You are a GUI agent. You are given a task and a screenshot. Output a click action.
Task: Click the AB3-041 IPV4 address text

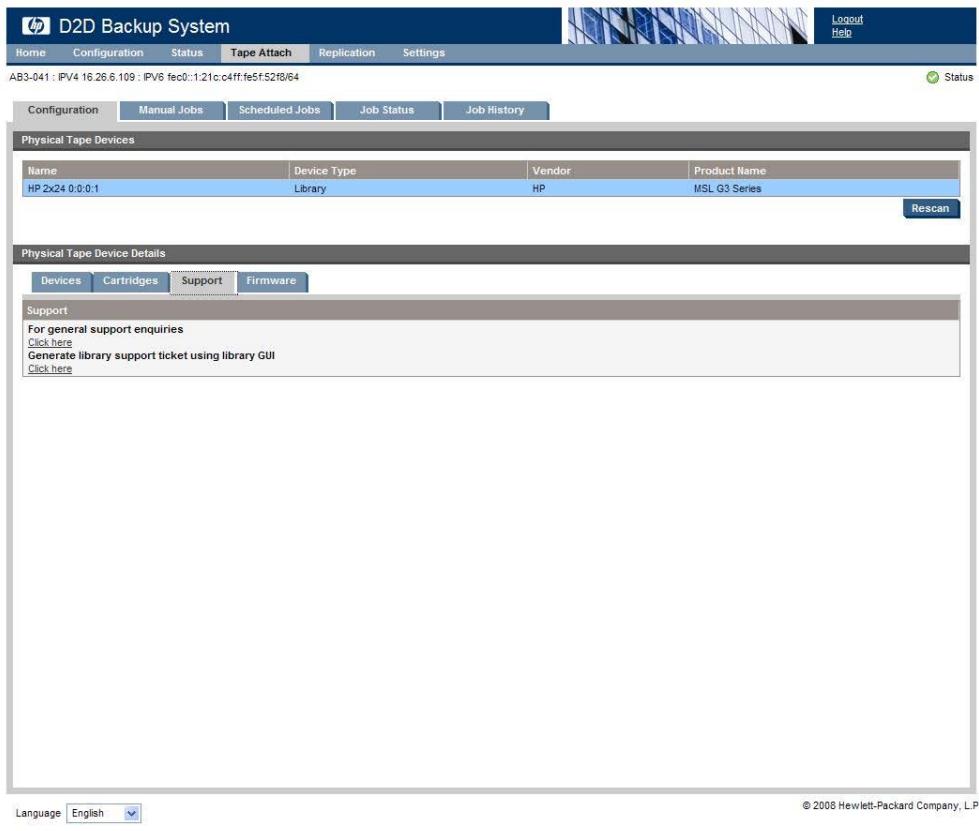pyautogui.click(x=154, y=77)
